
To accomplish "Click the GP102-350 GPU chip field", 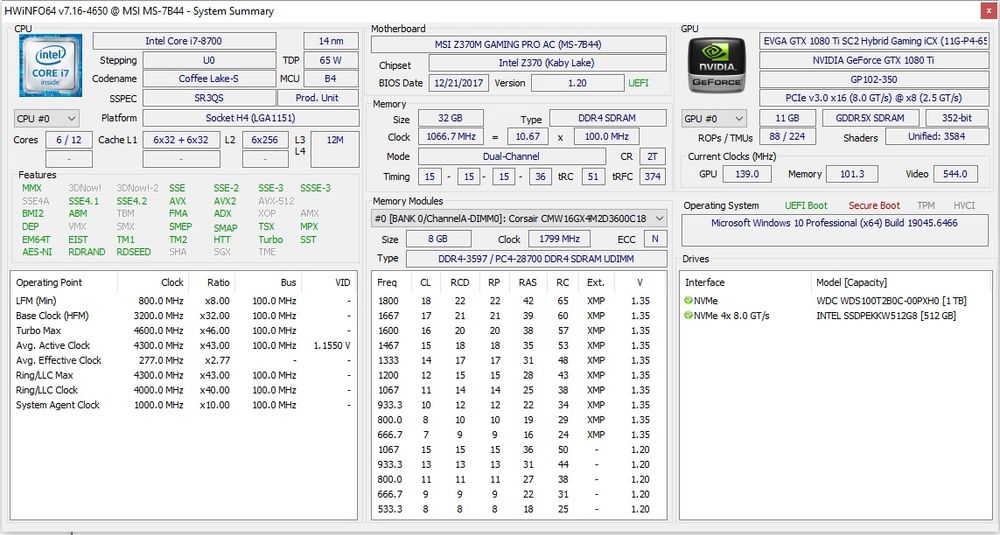I will (x=874, y=79).
